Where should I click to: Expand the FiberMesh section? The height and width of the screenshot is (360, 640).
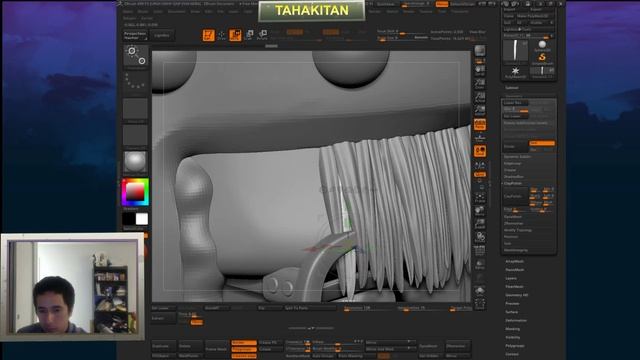pyautogui.click(x=514, y=287)
